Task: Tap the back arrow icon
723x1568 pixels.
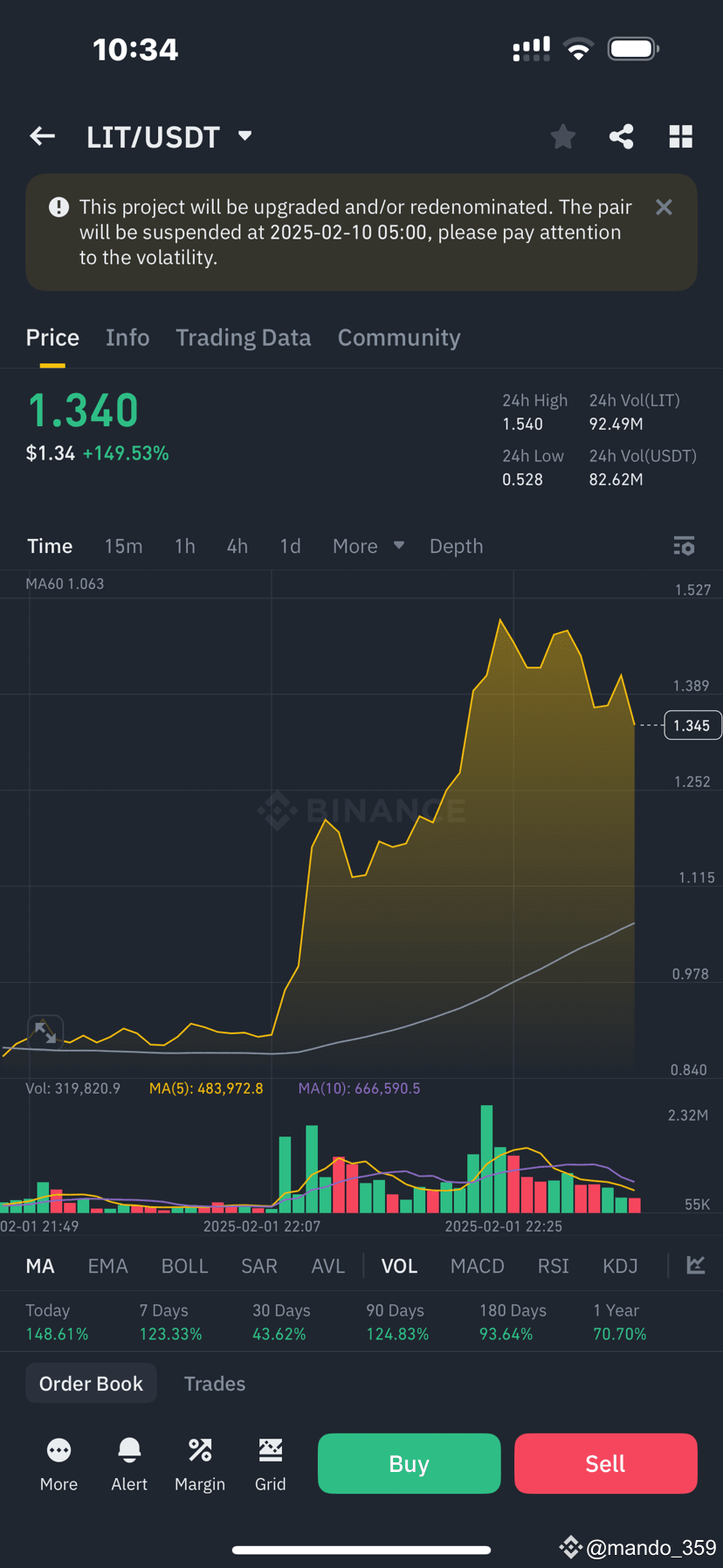Action: tap(42, 136)
